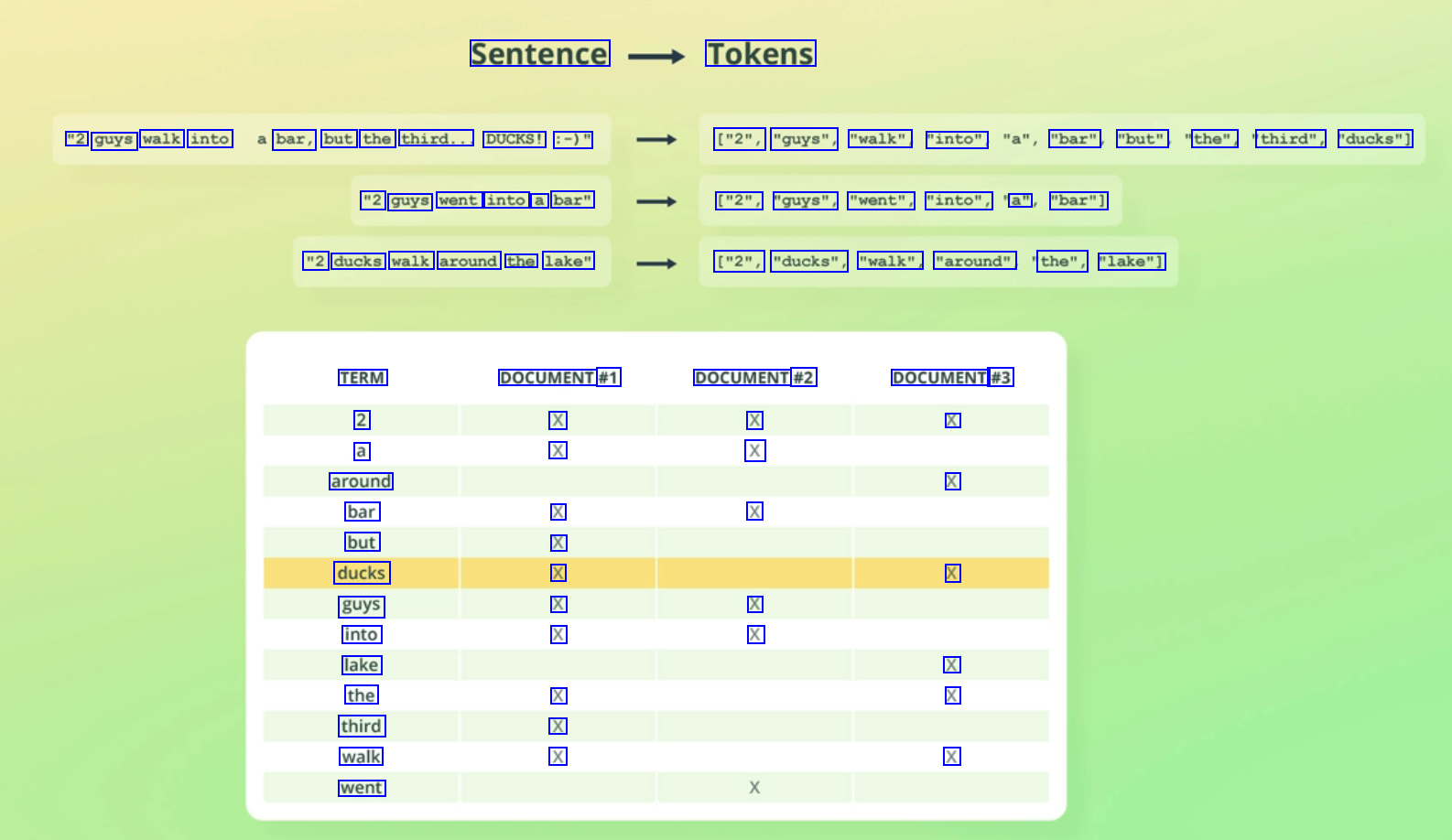Click the "Sentence" heading
Image resolution: width=1452 pixels, height=840 pixels.
pyautogui.click(x=539, y=54)
